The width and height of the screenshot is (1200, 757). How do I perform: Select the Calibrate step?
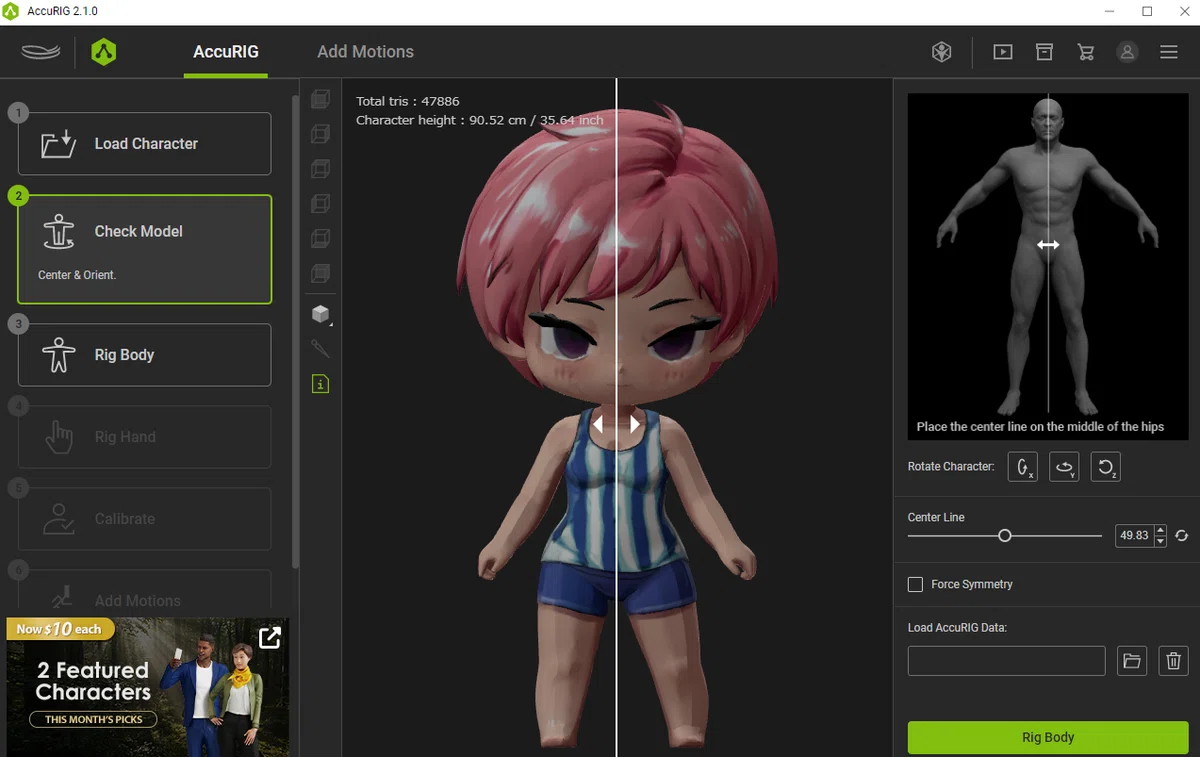coord(145,518)
